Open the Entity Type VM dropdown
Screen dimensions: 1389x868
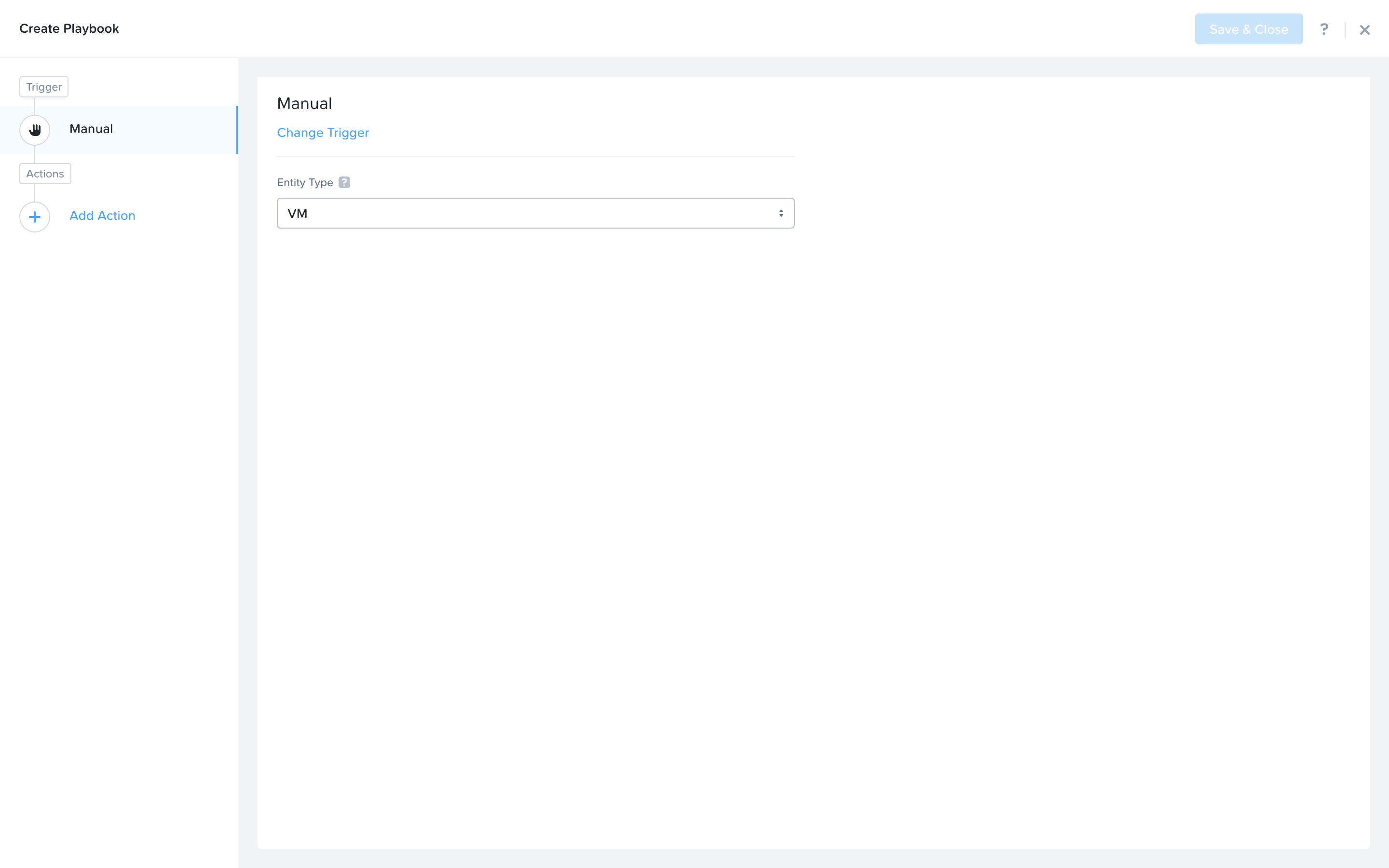pos(535,214)
